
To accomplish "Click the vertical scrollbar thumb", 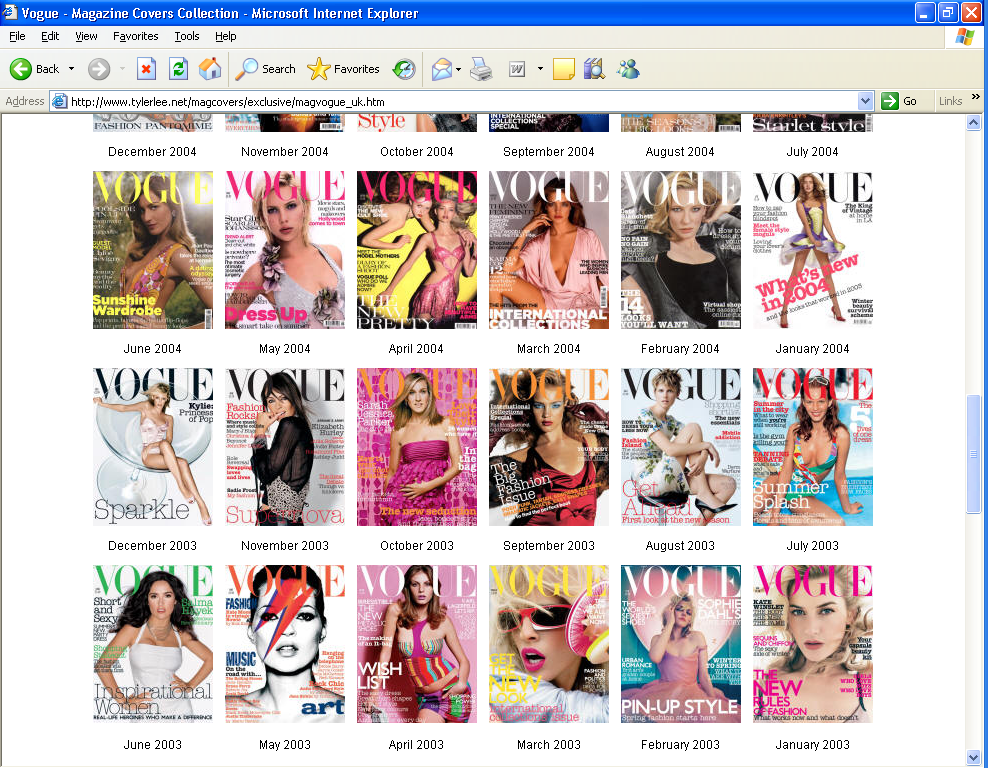I will point(974,454).
